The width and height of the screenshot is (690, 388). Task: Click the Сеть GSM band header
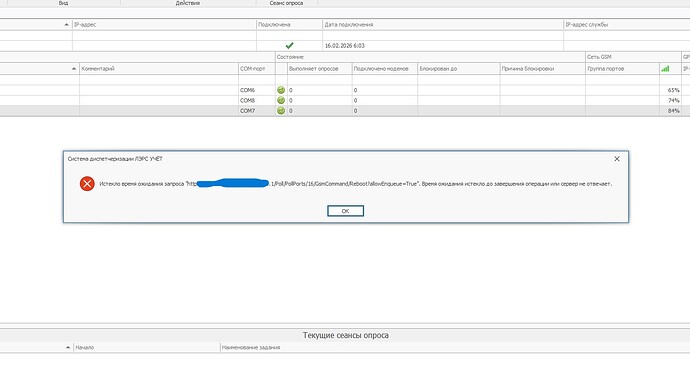tap(633, 57)
